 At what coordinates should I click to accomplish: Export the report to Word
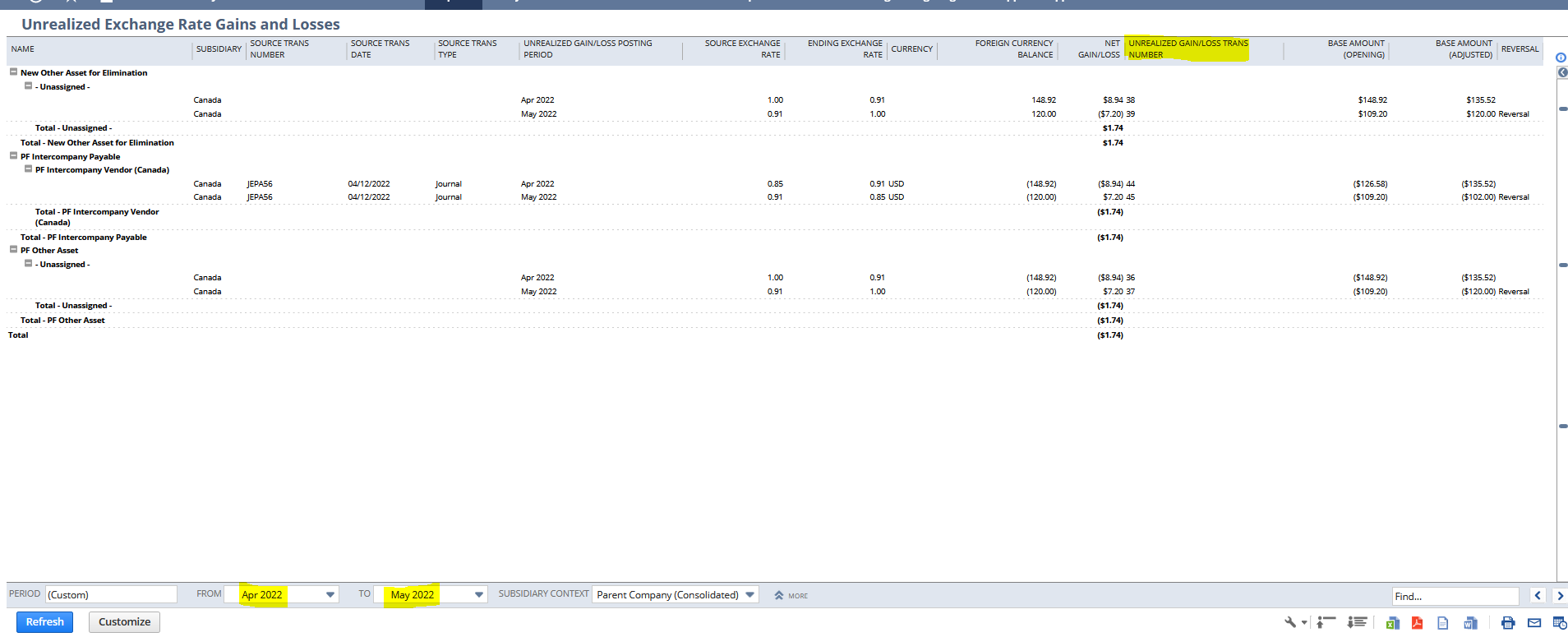1470,623
